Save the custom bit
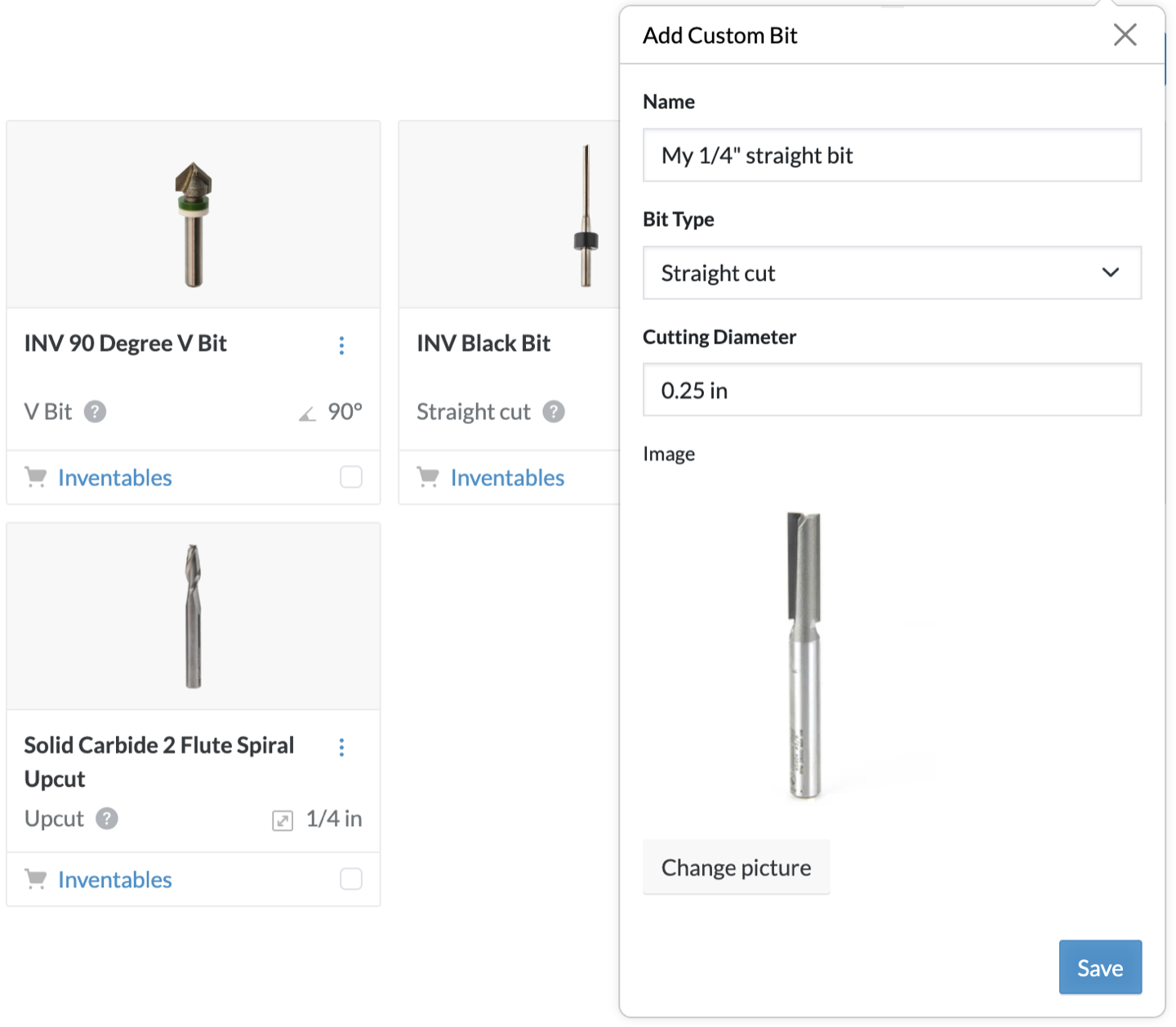The image size is (1176, 1027). (1100, 968)
